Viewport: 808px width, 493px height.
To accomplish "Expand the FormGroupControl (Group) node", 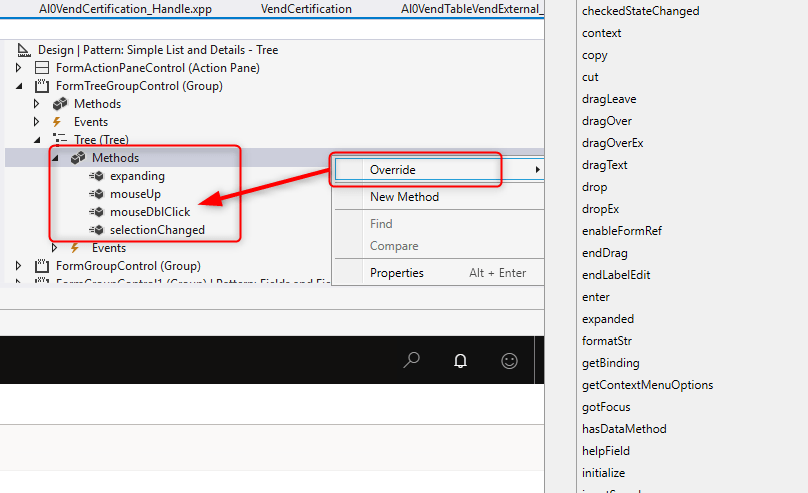I will (x=17, y=266).
